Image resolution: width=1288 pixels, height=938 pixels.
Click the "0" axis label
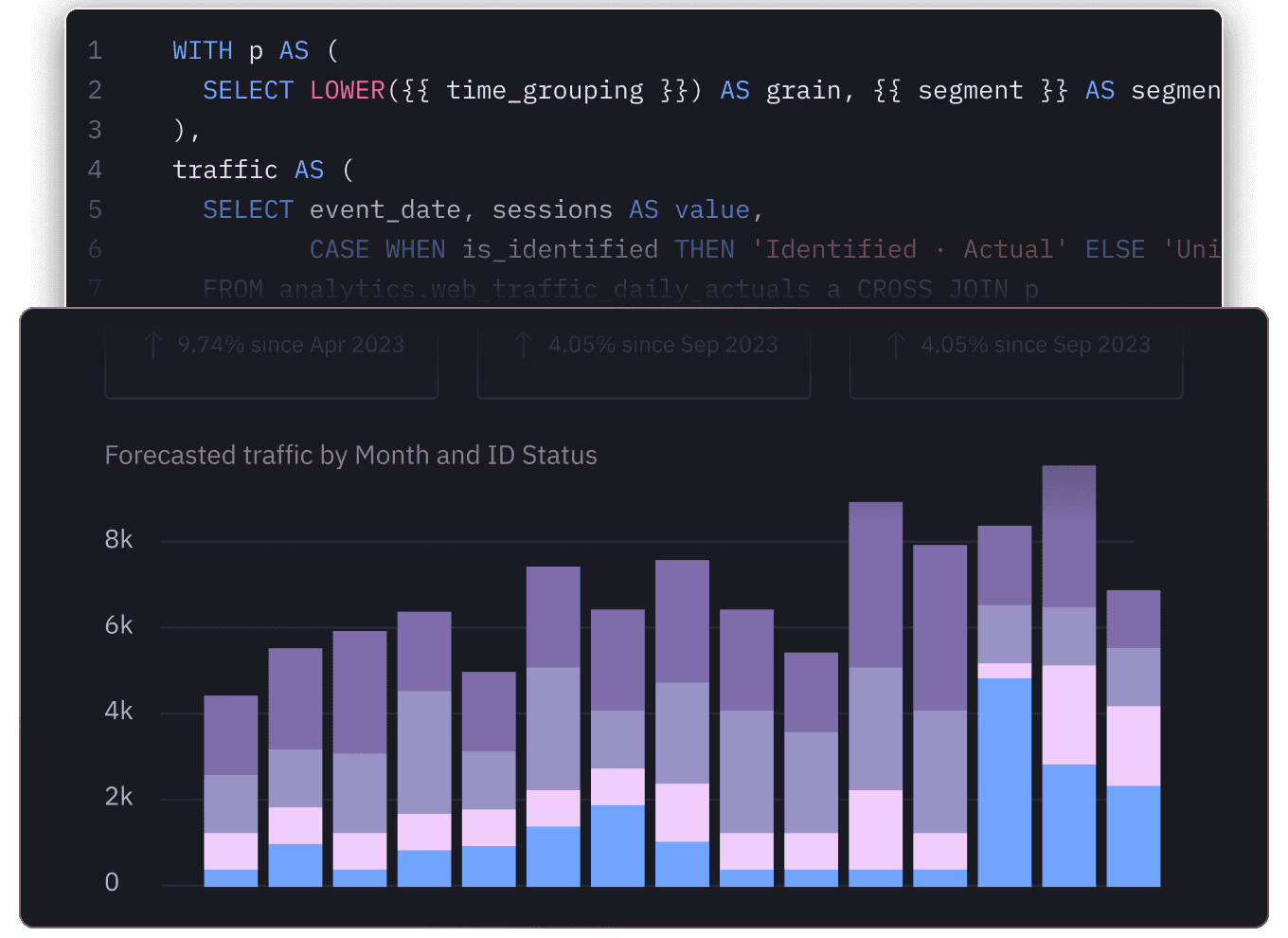coord(111,881)
